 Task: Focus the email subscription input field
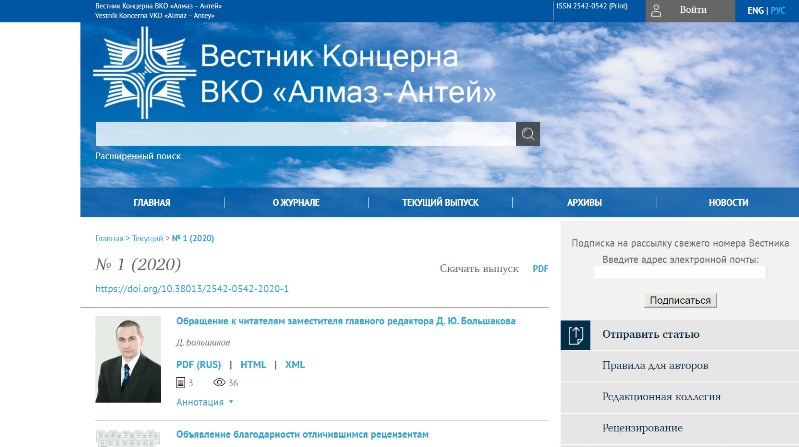point(679,272)
